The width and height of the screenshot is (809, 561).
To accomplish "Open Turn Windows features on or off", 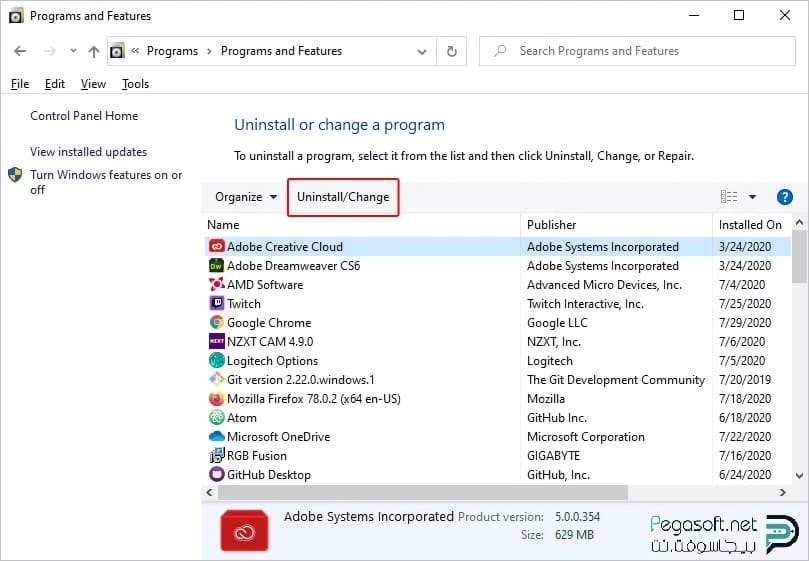I will (106, 182).
